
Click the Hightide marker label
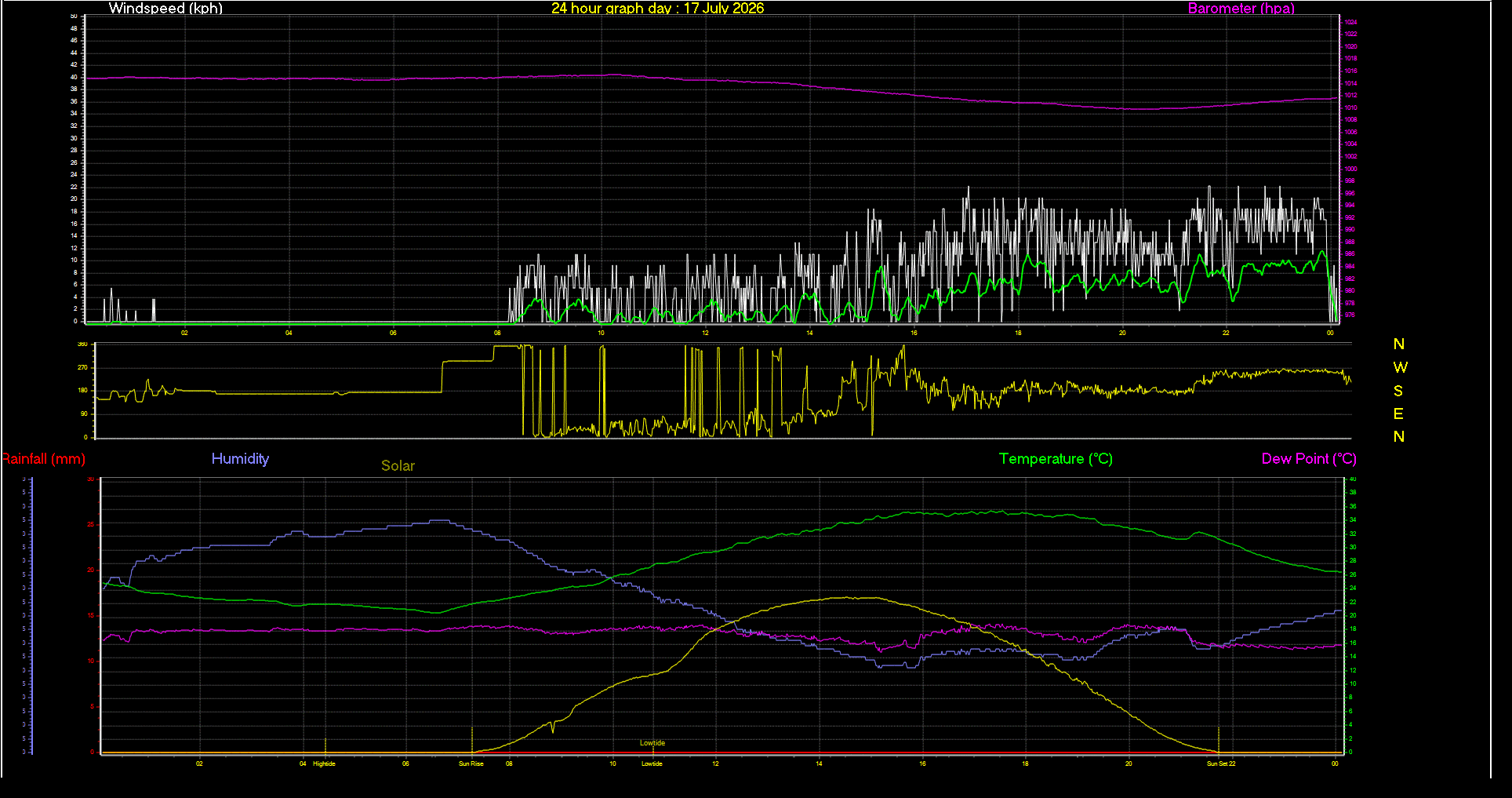click(324, 763)
